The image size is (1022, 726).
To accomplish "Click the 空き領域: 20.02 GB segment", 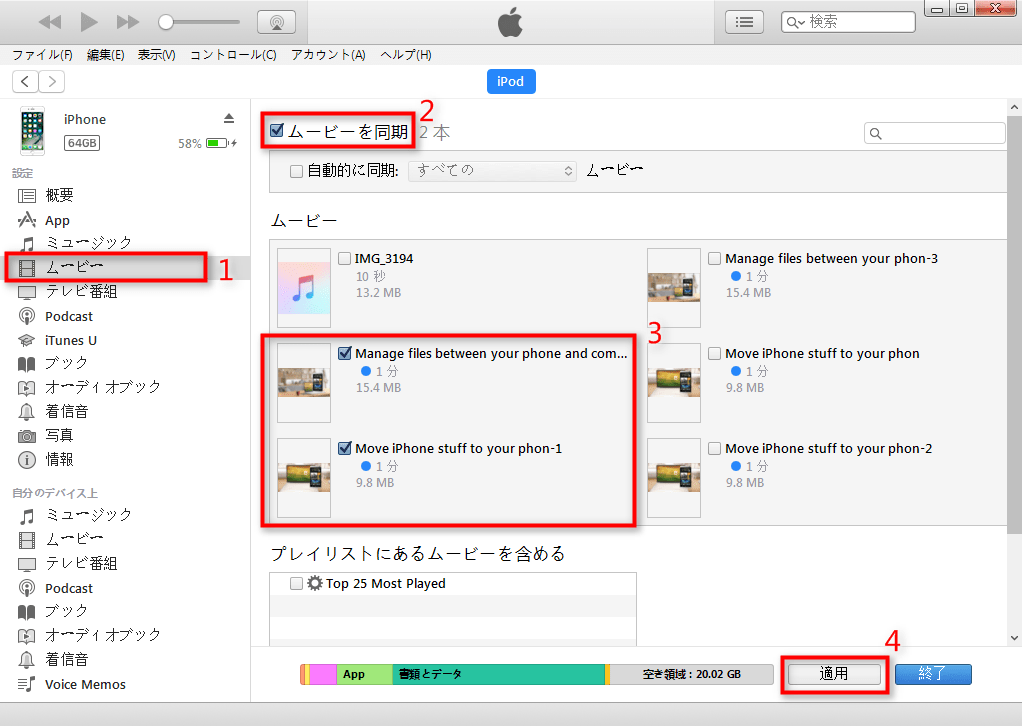I will 692,674.
